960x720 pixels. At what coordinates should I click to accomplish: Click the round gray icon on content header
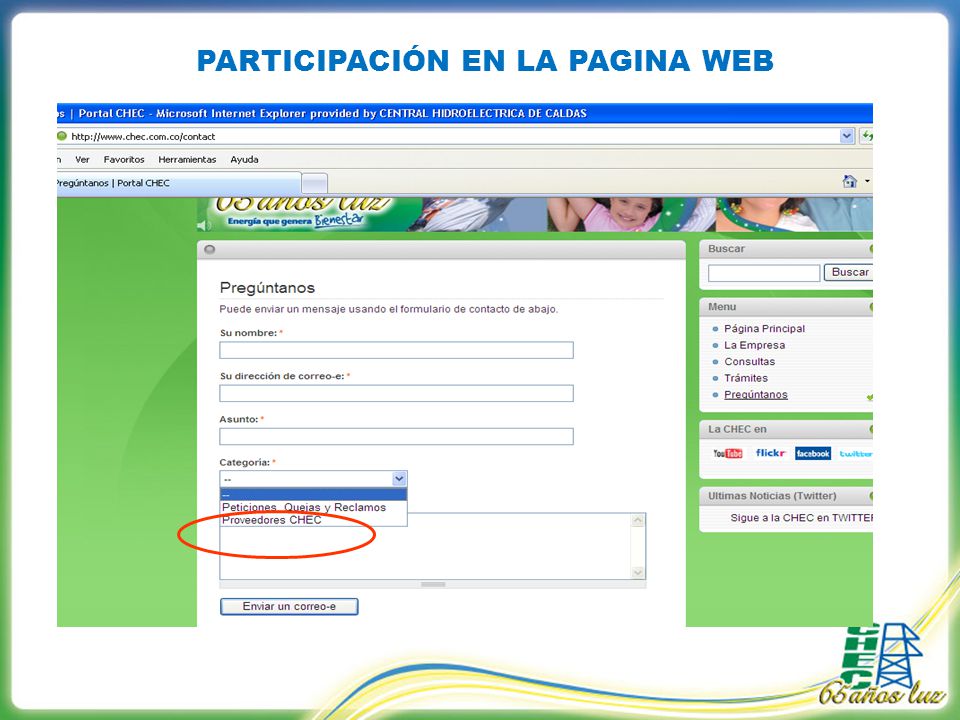coord(209,249)
